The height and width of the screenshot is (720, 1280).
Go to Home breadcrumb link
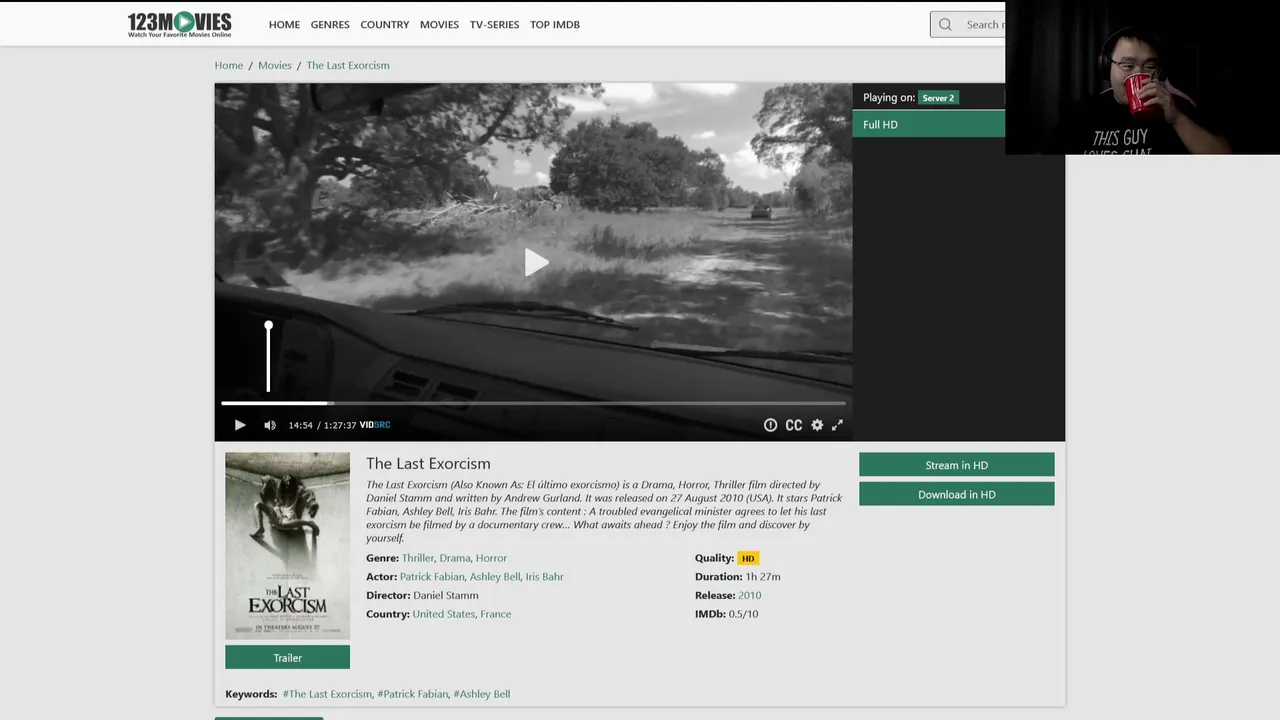click(229, 65)
